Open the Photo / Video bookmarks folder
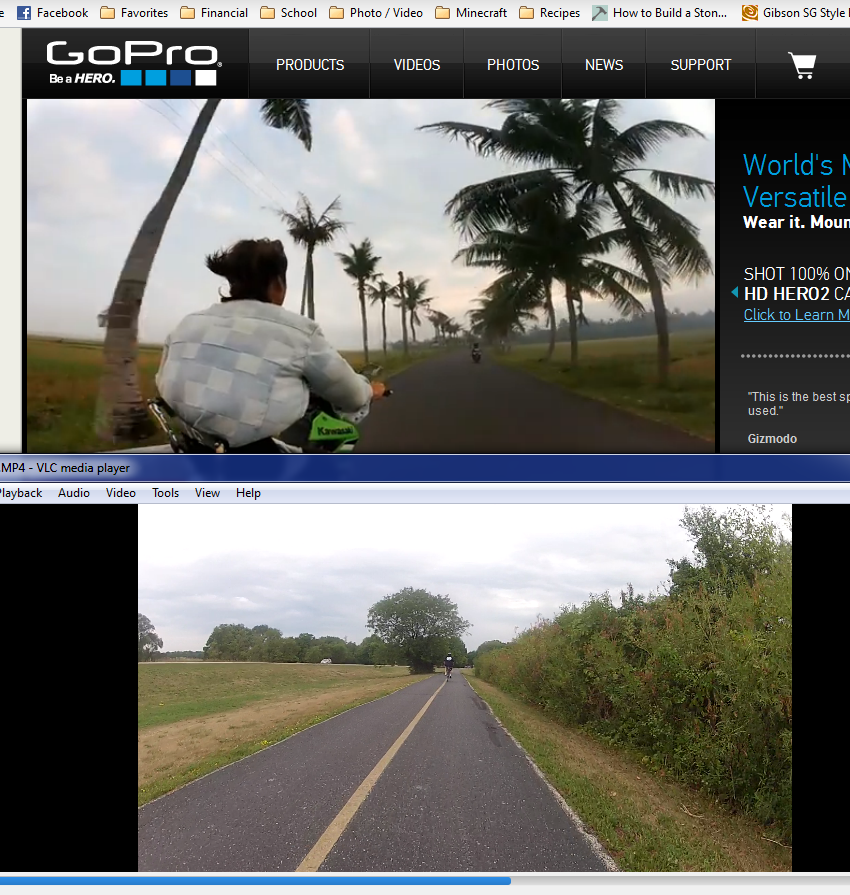 coord(376,13)
